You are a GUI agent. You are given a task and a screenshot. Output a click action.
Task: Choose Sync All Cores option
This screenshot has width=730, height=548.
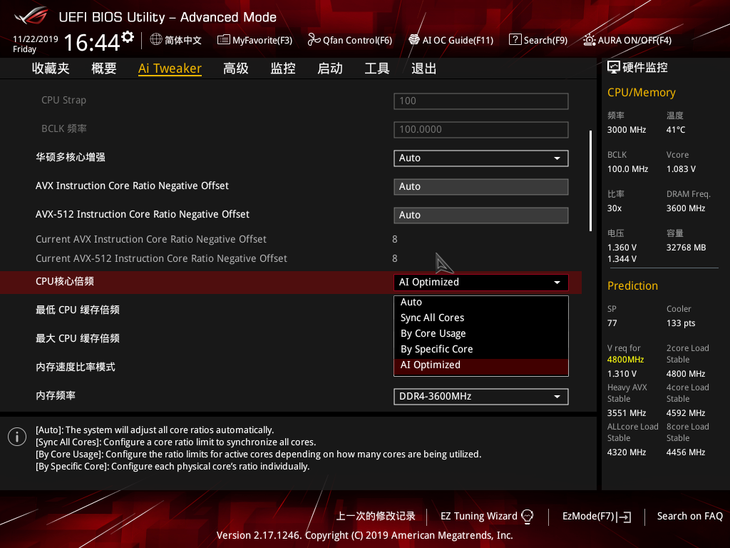[x=481, y=318]
